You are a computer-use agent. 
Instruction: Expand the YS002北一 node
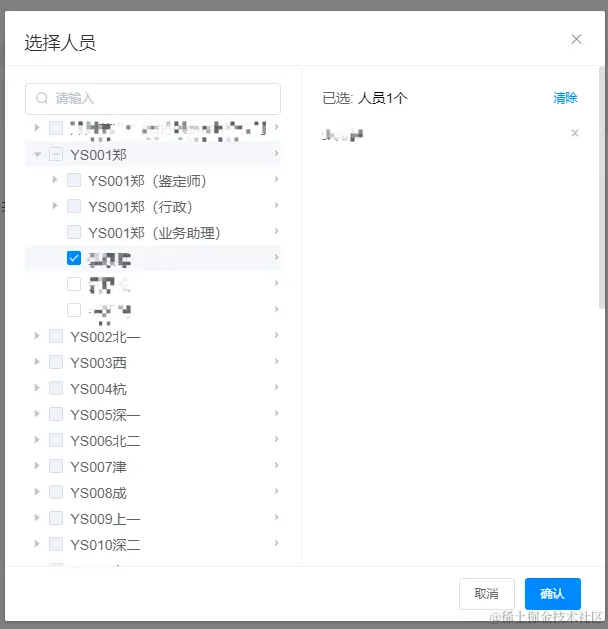pyautogui.click(x=37, y=336)
